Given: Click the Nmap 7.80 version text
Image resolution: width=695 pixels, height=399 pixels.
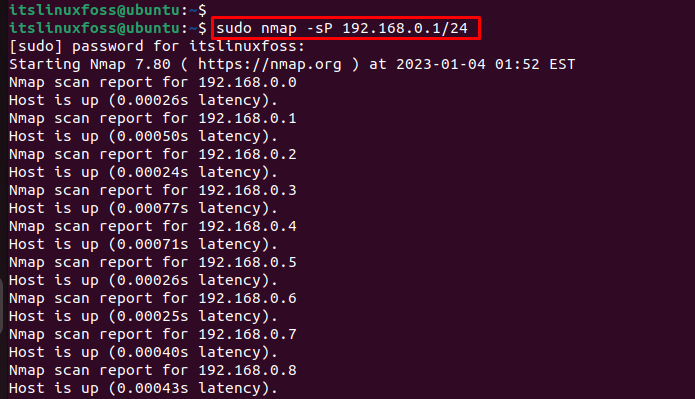Looking at the screenshot, I should tap(130, 65).
